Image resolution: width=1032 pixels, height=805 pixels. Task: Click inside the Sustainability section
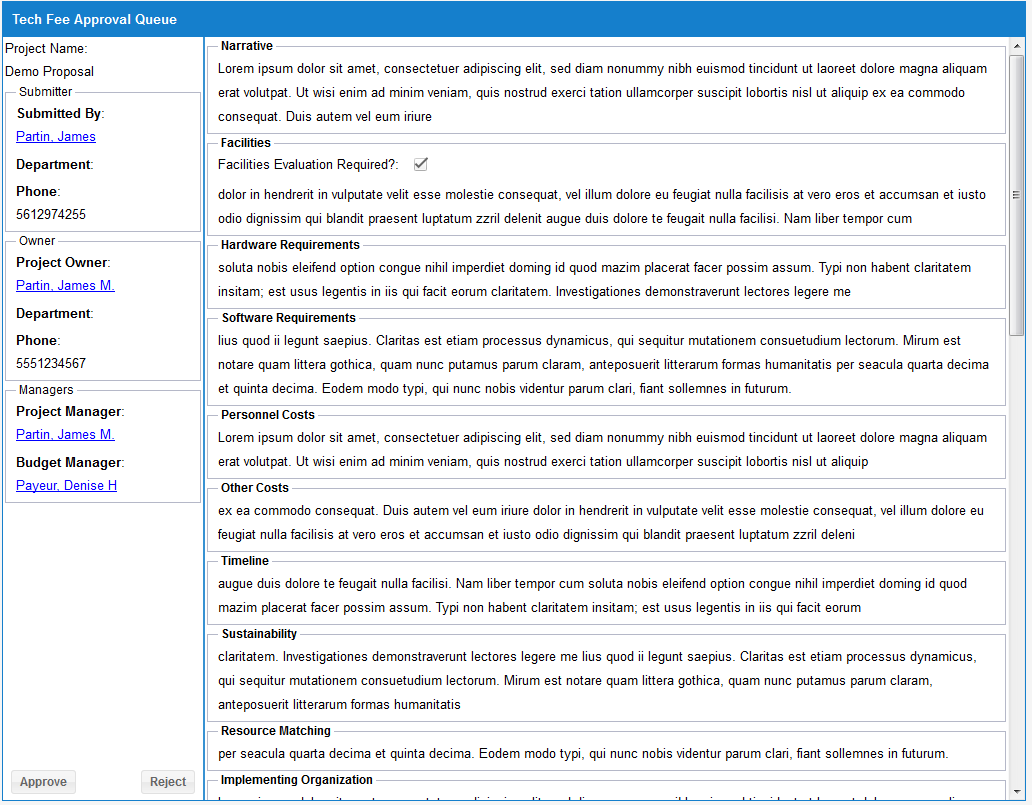[596, 681]
